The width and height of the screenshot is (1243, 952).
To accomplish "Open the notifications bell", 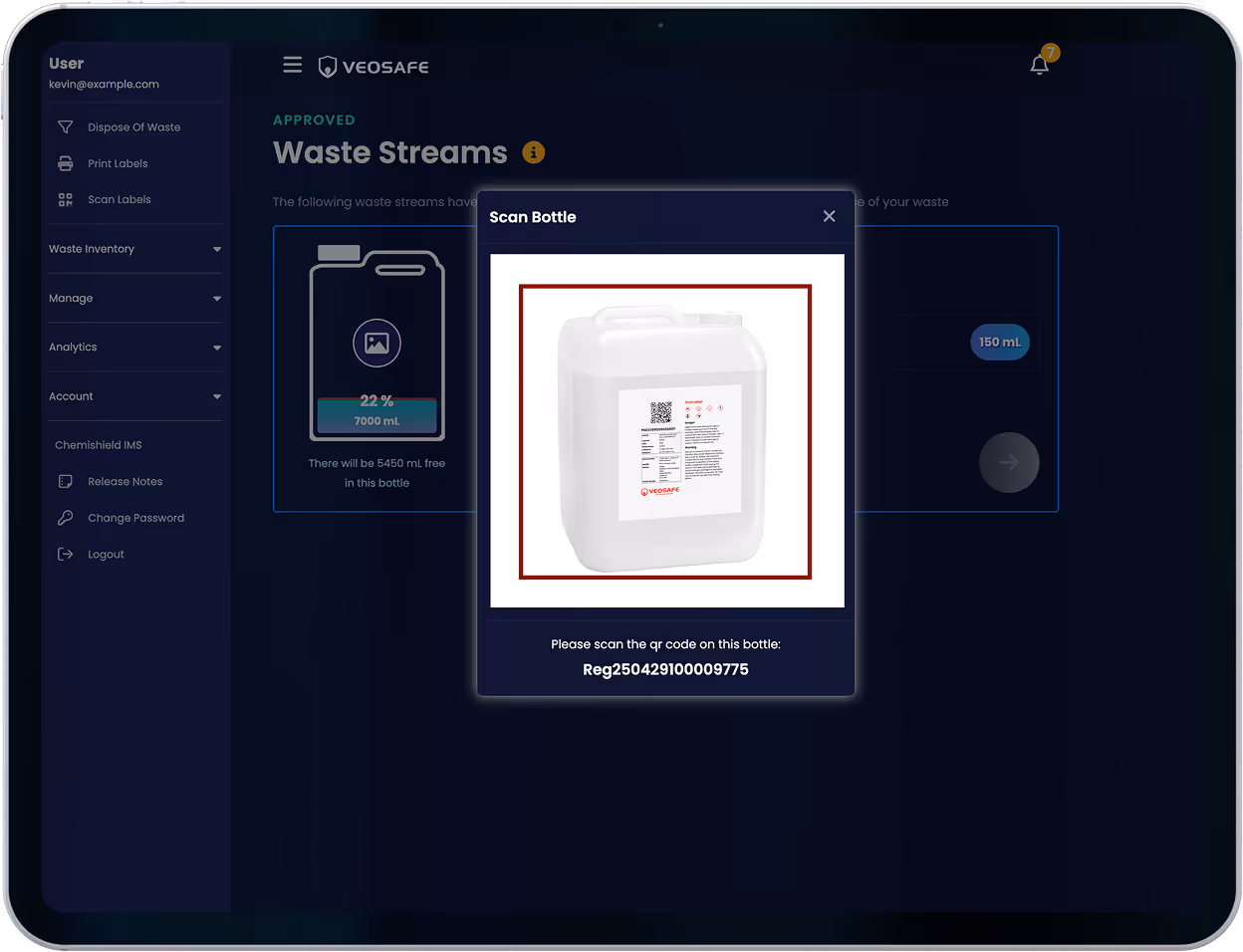I will click(1040, 65).
